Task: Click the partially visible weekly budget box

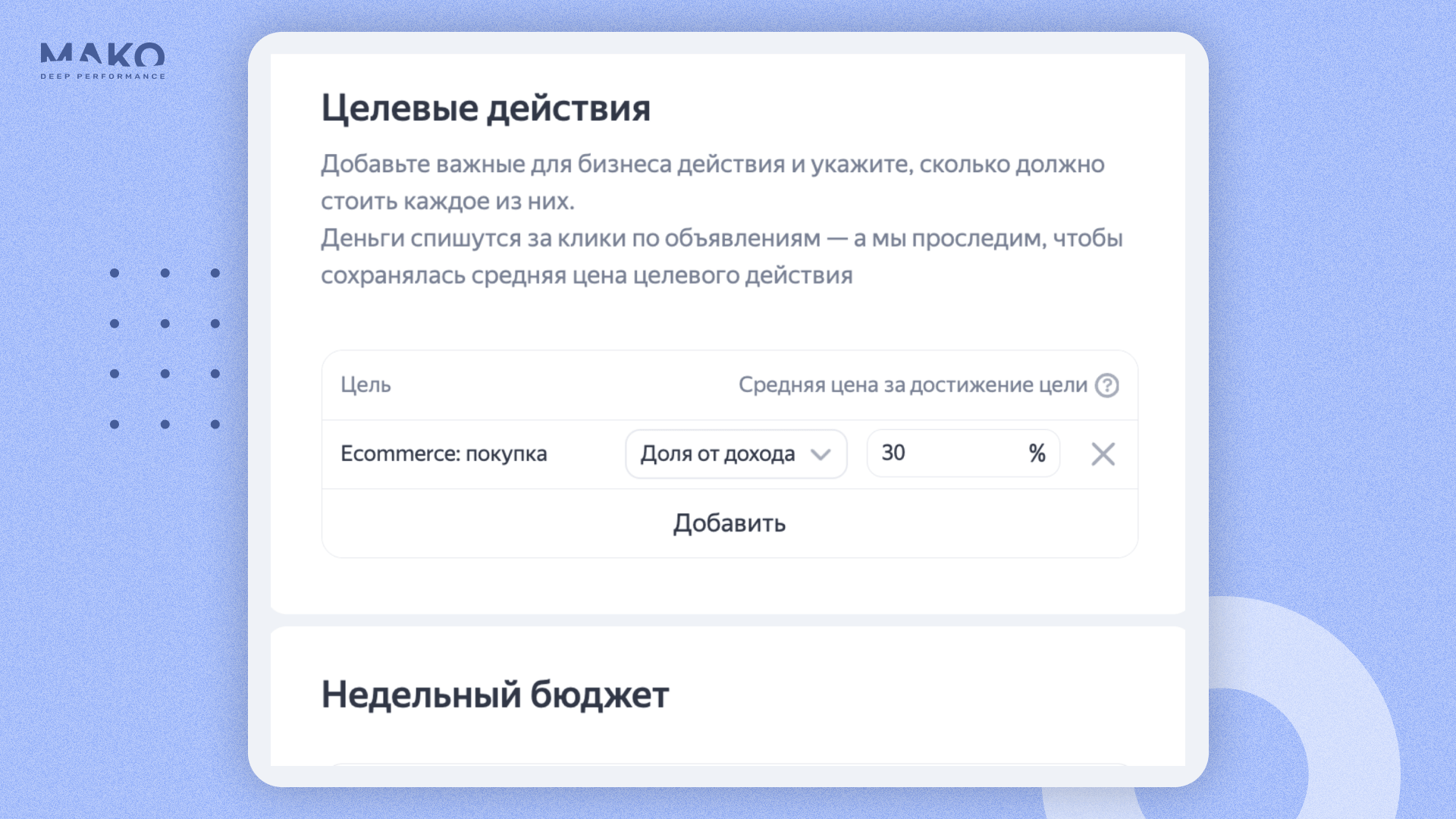Action: 728,763
